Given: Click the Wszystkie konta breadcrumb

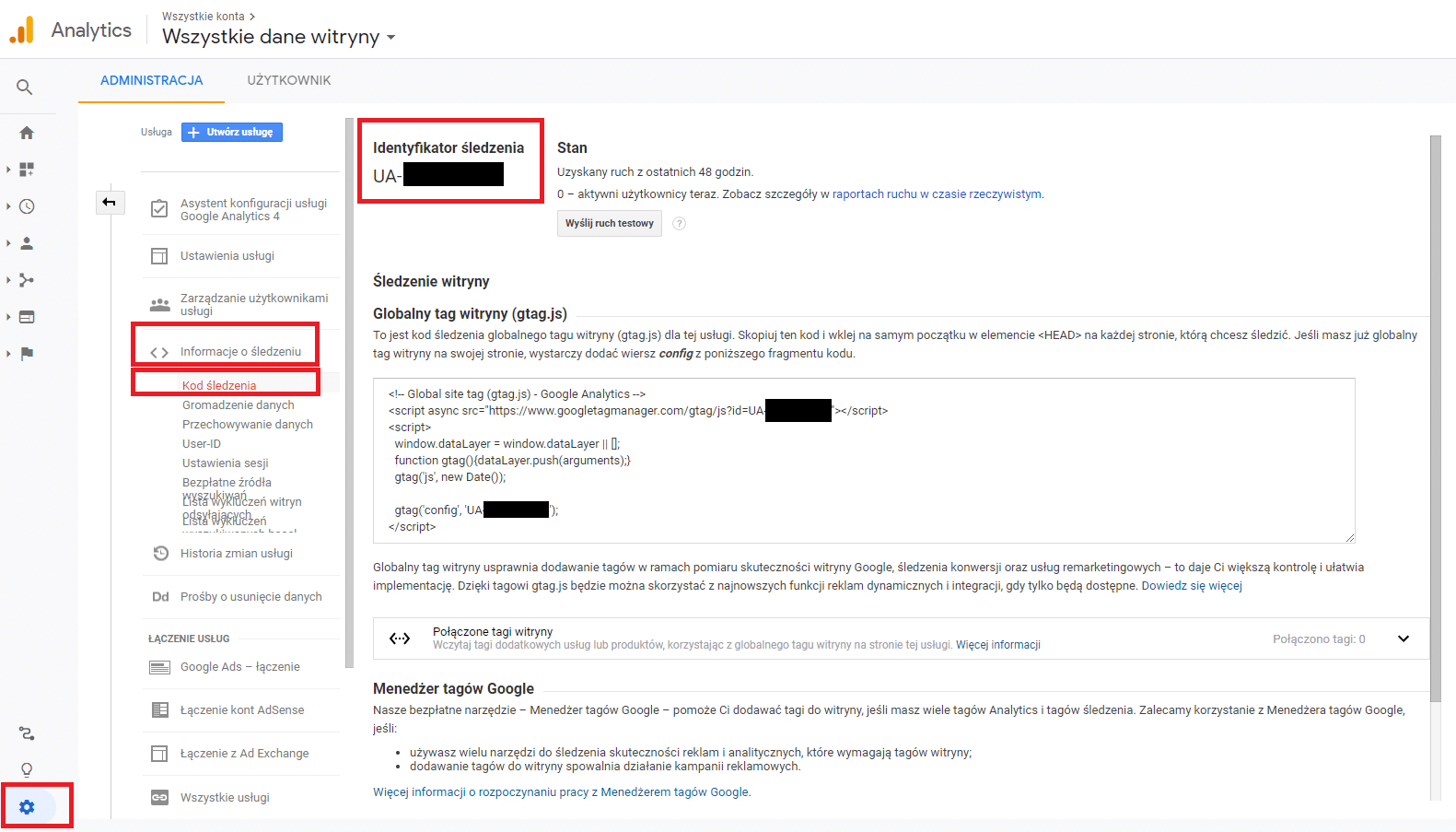Looking at the screenshot, I should click(x=204, y=17).
